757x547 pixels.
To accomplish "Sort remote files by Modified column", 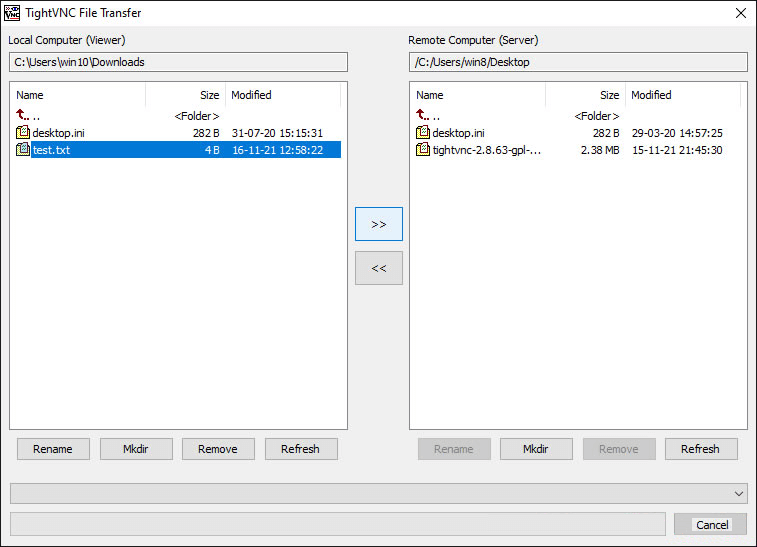I will pyautogui.click(x=682, y=95).
